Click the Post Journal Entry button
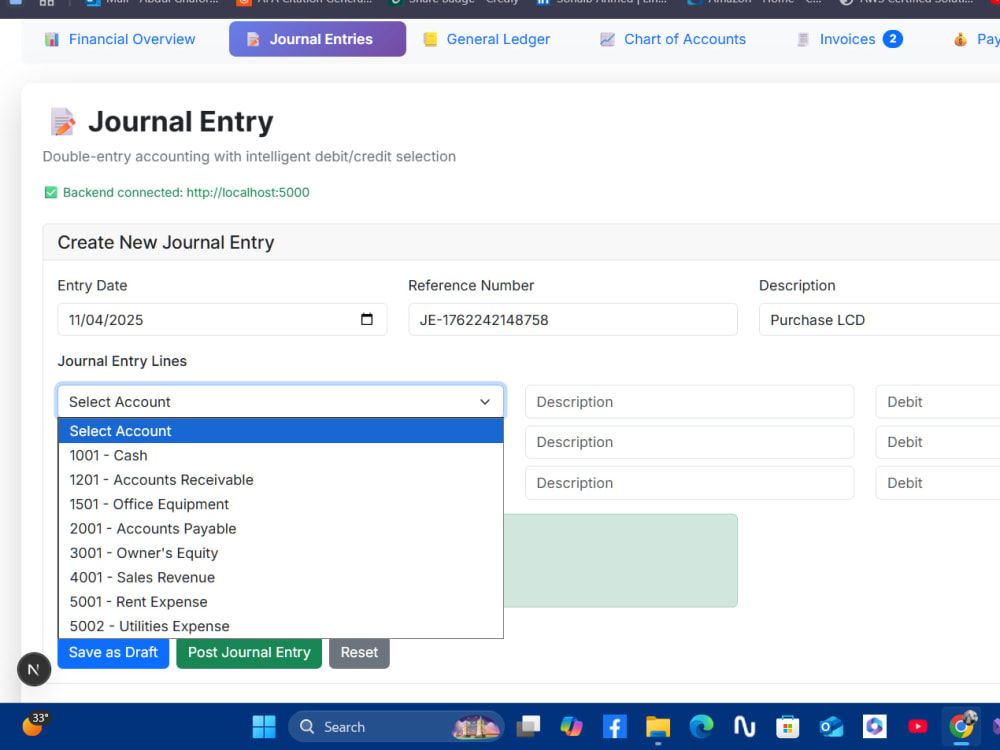1000x750 pixels. 249,652
